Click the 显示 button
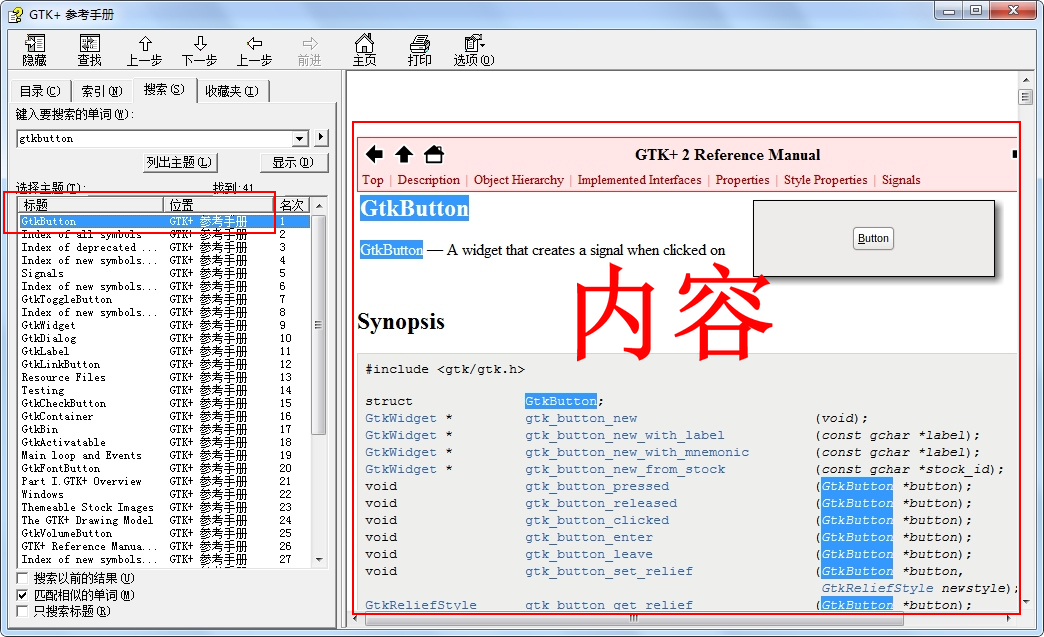The height and width of the screenshot is (637, 1044). [x=294, y=162]
